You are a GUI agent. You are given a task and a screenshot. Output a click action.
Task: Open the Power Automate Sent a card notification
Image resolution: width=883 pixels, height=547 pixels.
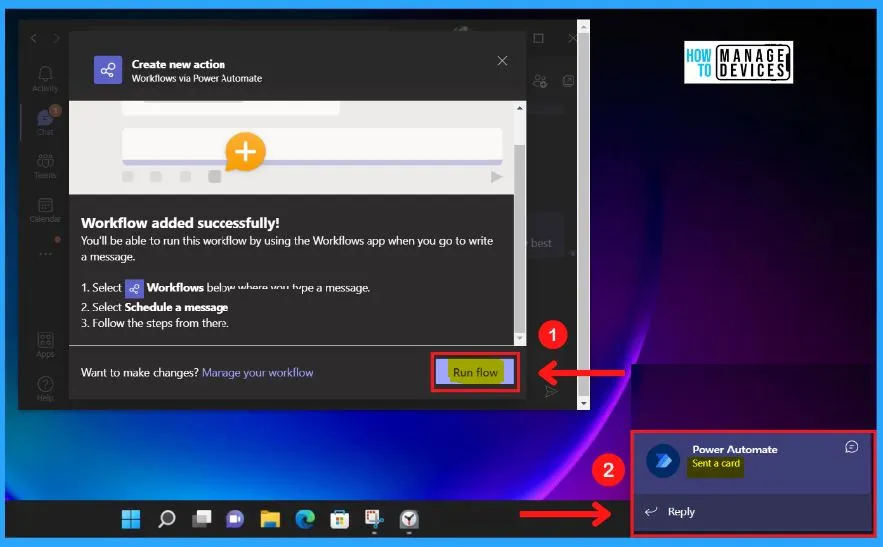pos(753,464)
